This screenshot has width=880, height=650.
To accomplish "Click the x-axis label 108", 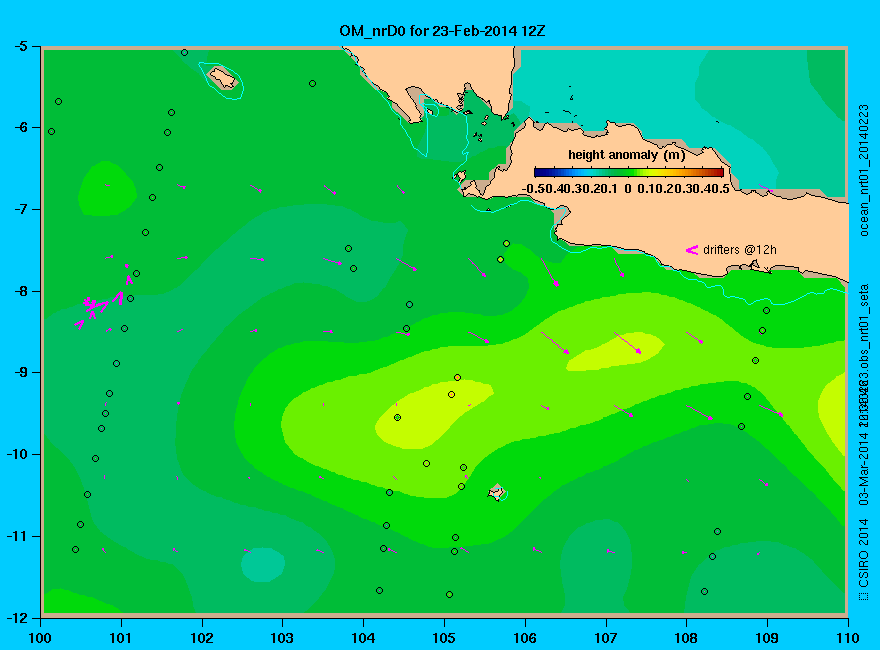I will click(x=686, y=638).
